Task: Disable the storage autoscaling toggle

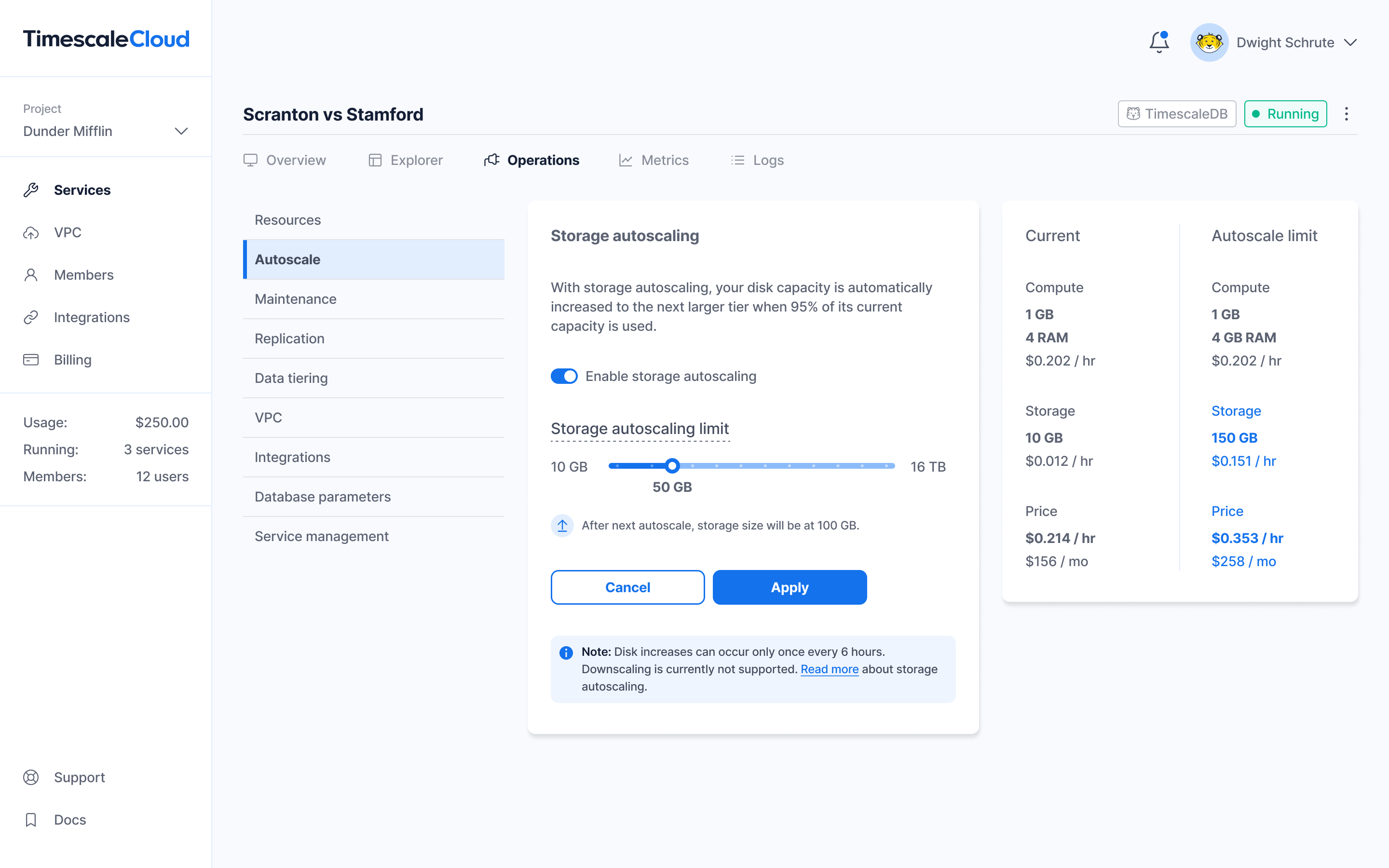Action: point(564,376)
